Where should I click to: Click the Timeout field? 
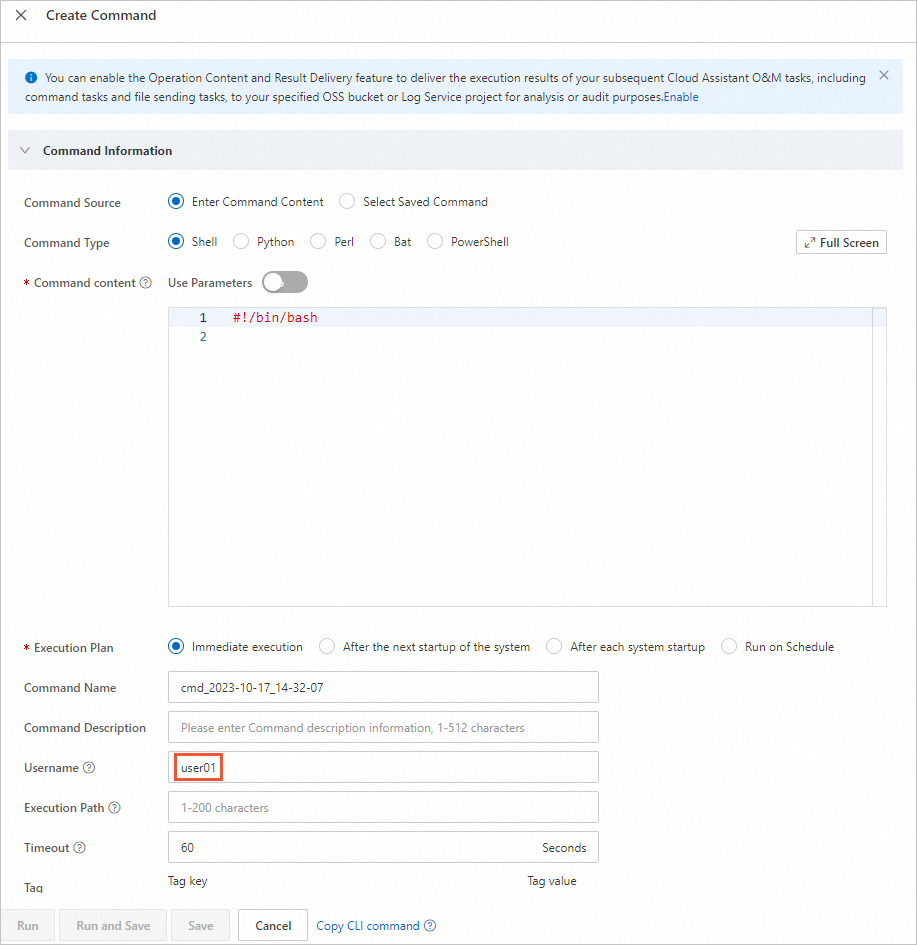point(383,847)
